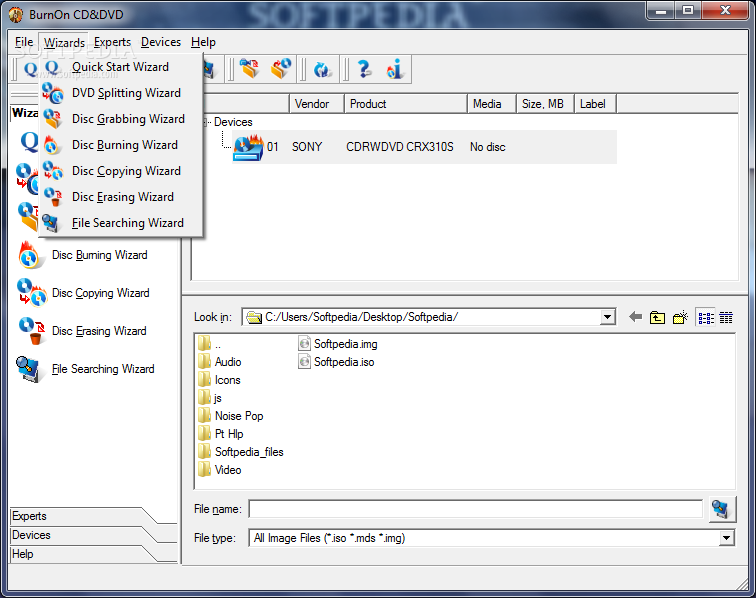Select the Video folder
756x598 pixels.
click(219, 470)
